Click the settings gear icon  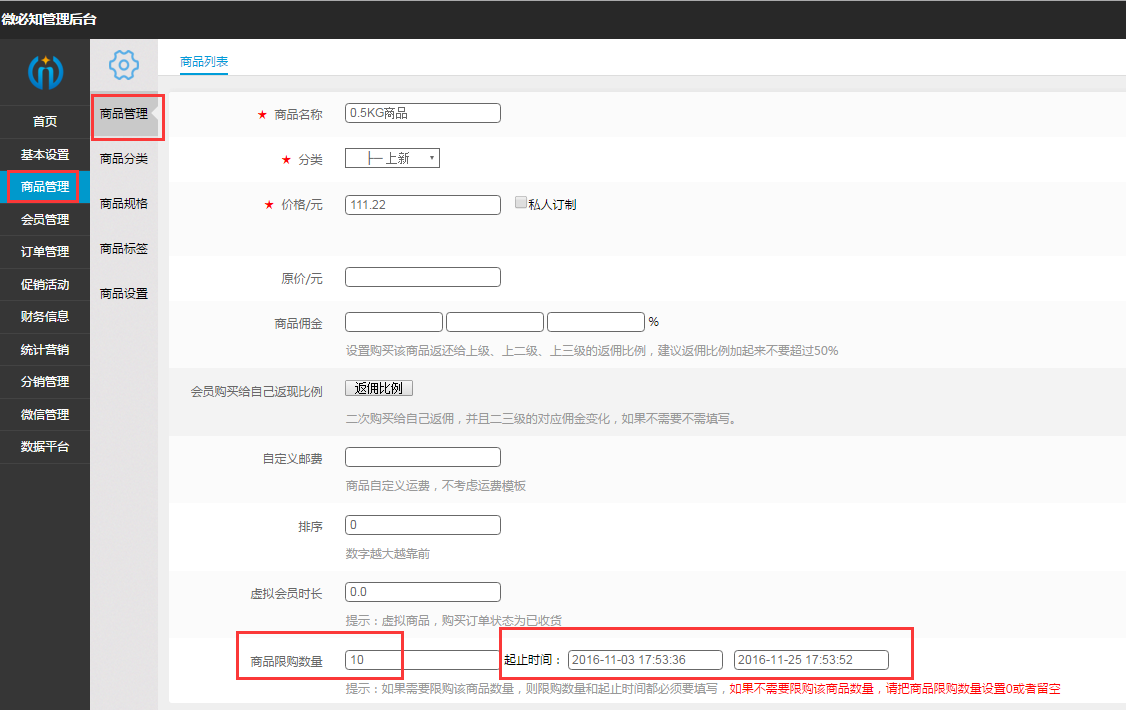click(123, 66)
